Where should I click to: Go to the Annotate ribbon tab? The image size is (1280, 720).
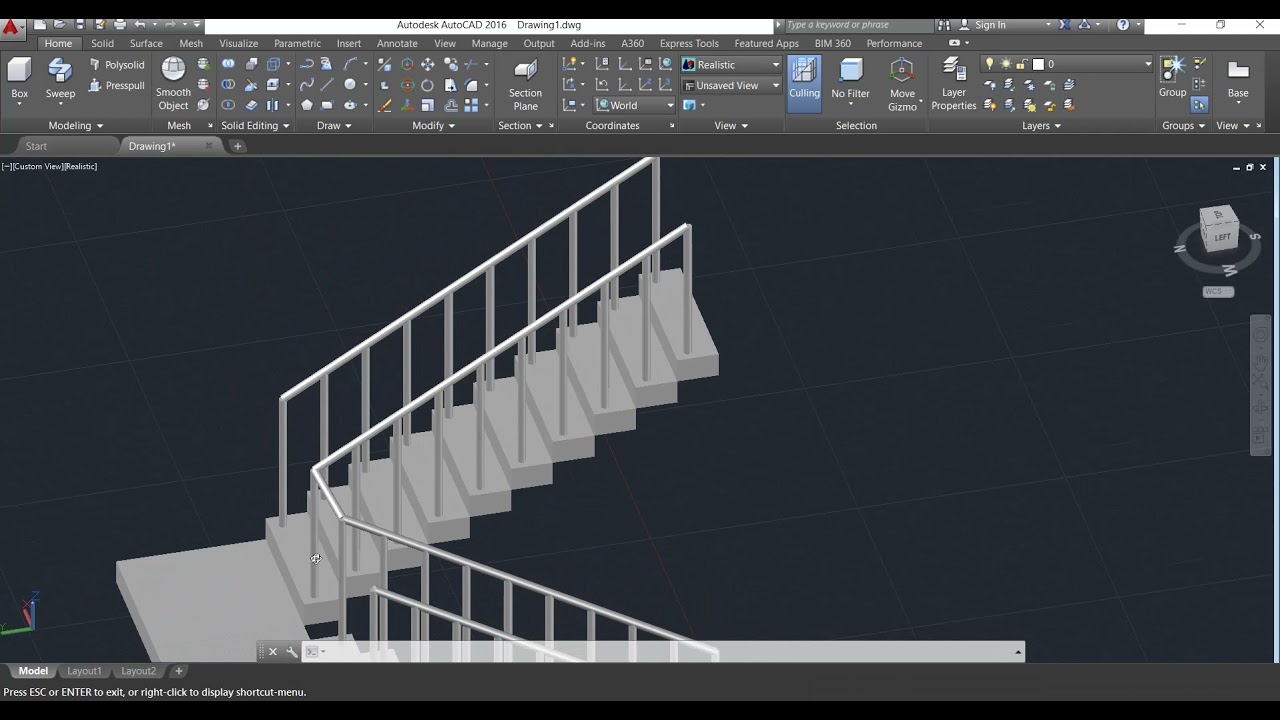click(397, 43)
